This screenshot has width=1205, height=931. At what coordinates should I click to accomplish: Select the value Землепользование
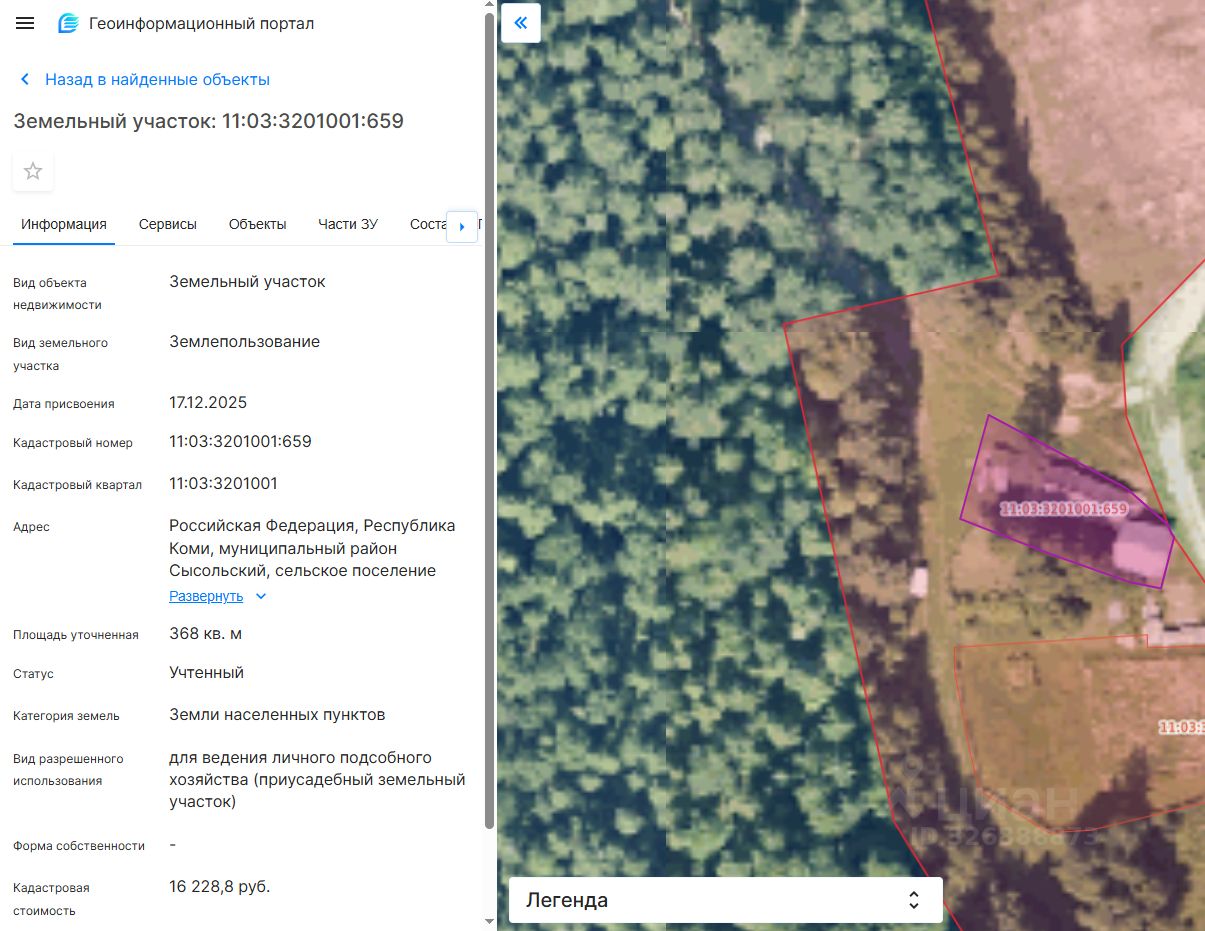pos(245,342)
